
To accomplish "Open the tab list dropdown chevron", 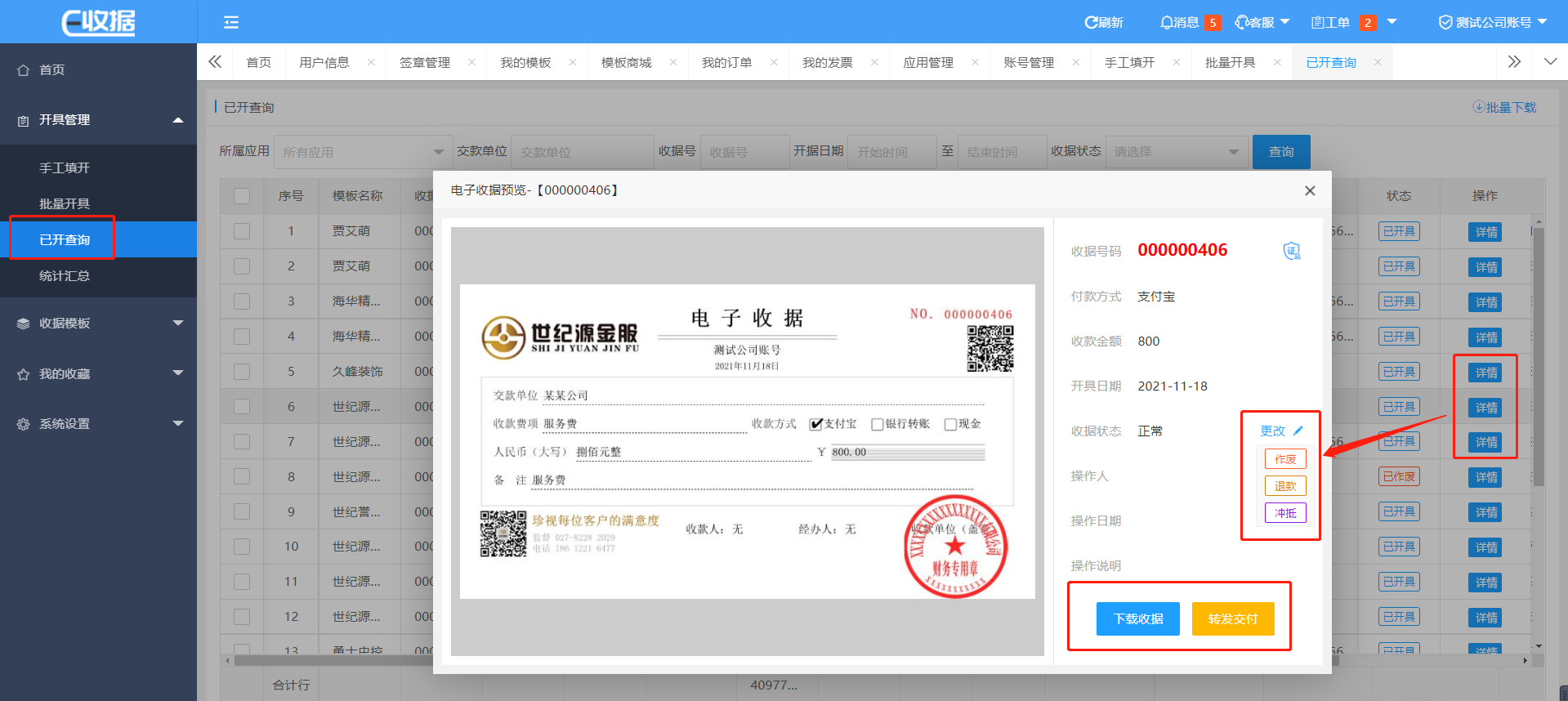I will click(1550, 62).
